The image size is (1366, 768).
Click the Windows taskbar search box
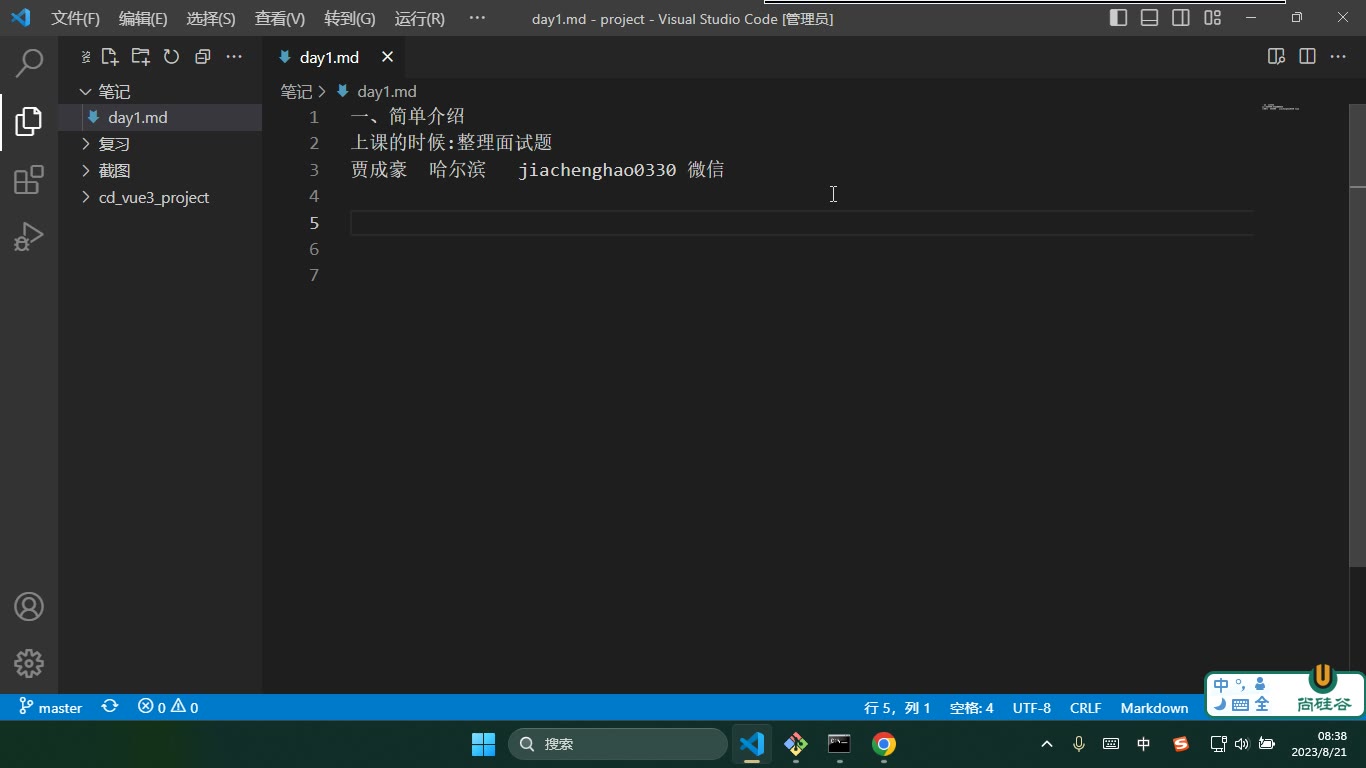pos(618,744)
